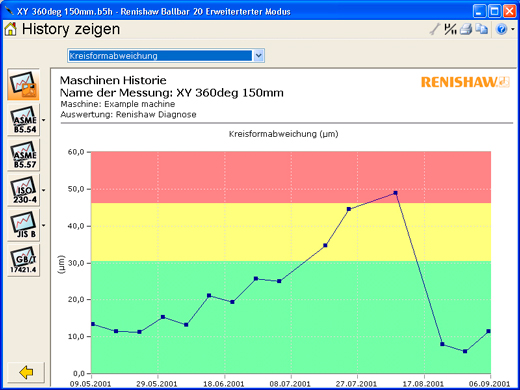Image resolution: width=520 pixels, height=390 pixels.
Task: Click the wrench settings tool icon
Action: click(x=435, y=29)
